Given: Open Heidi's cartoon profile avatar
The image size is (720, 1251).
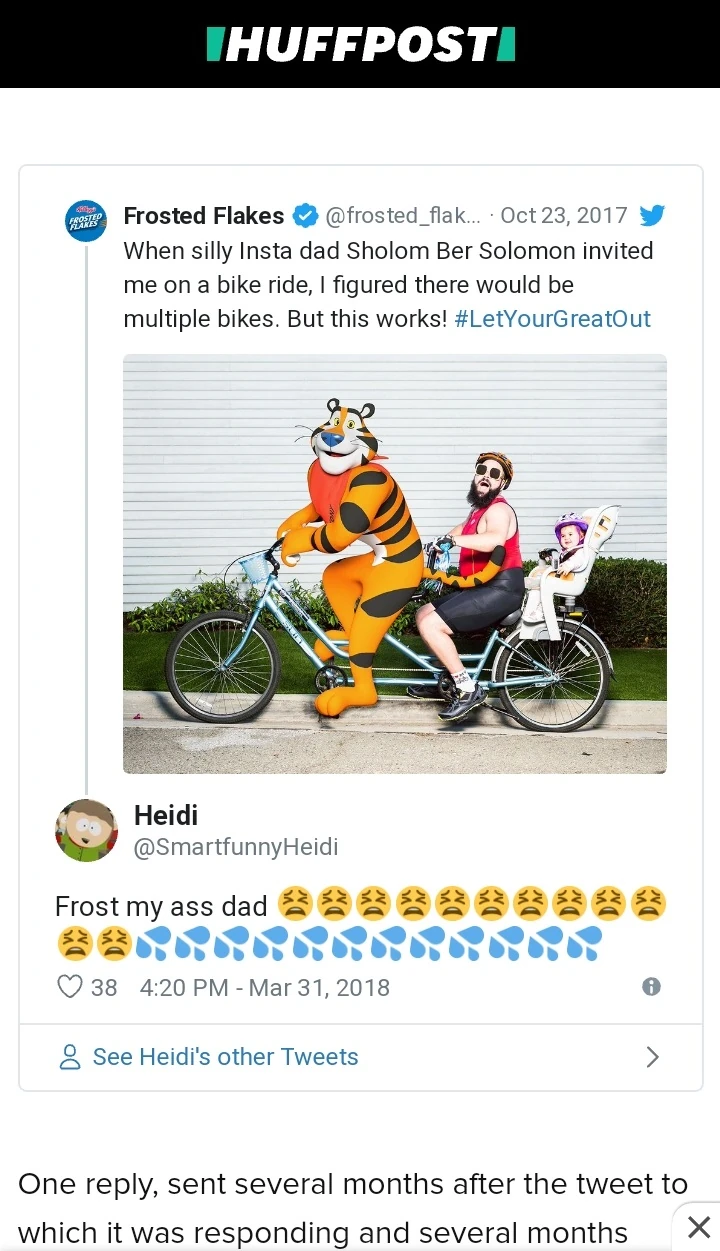Looking at the screenshot, I should click(x=86, y=830).
